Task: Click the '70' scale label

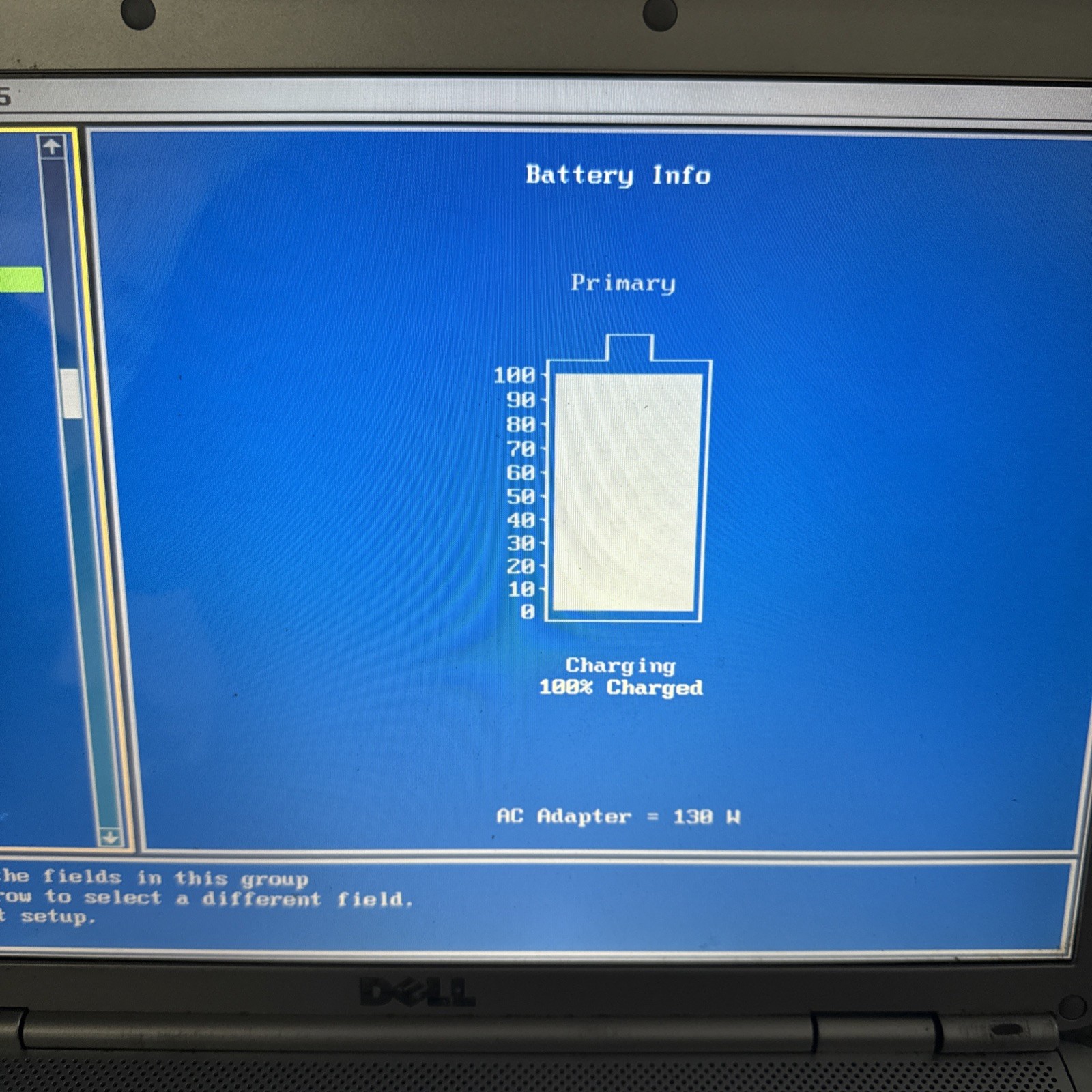Action: [521, 449]
